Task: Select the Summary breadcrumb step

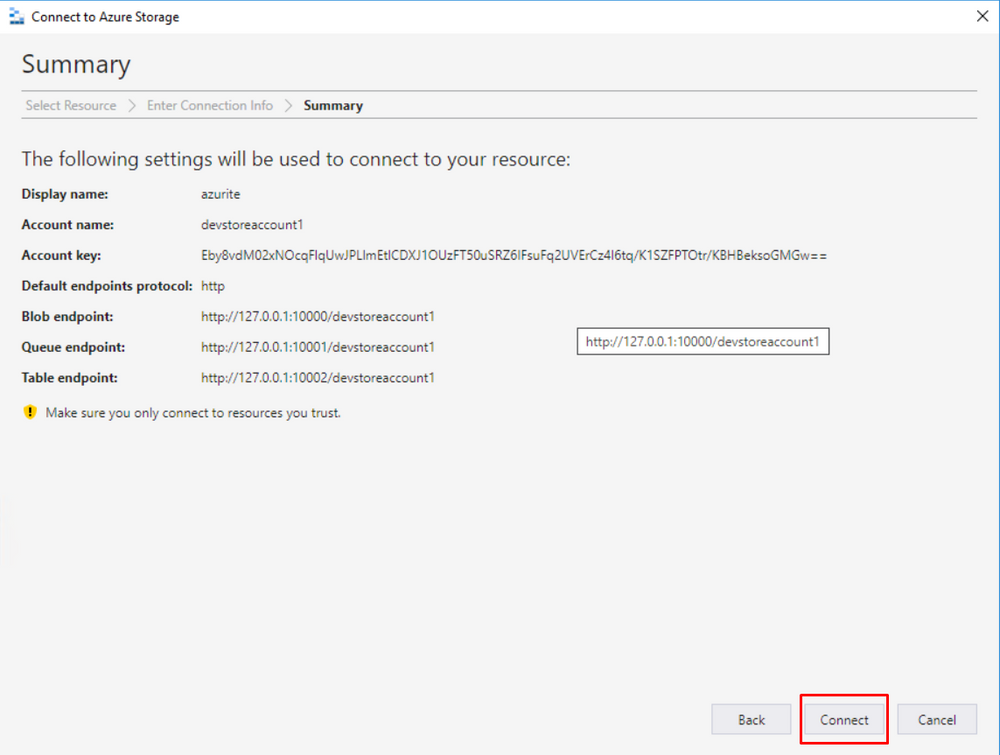Action: click(333, 105)
